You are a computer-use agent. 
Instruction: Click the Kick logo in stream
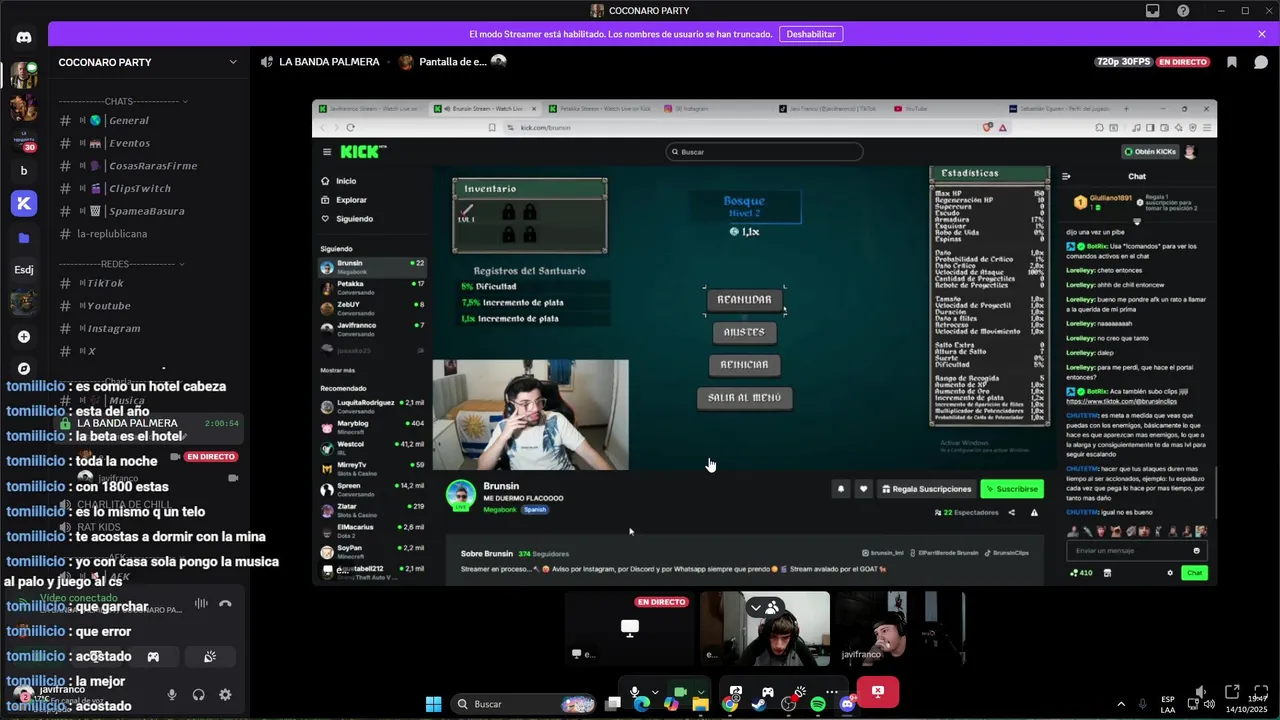coord(361,152)
